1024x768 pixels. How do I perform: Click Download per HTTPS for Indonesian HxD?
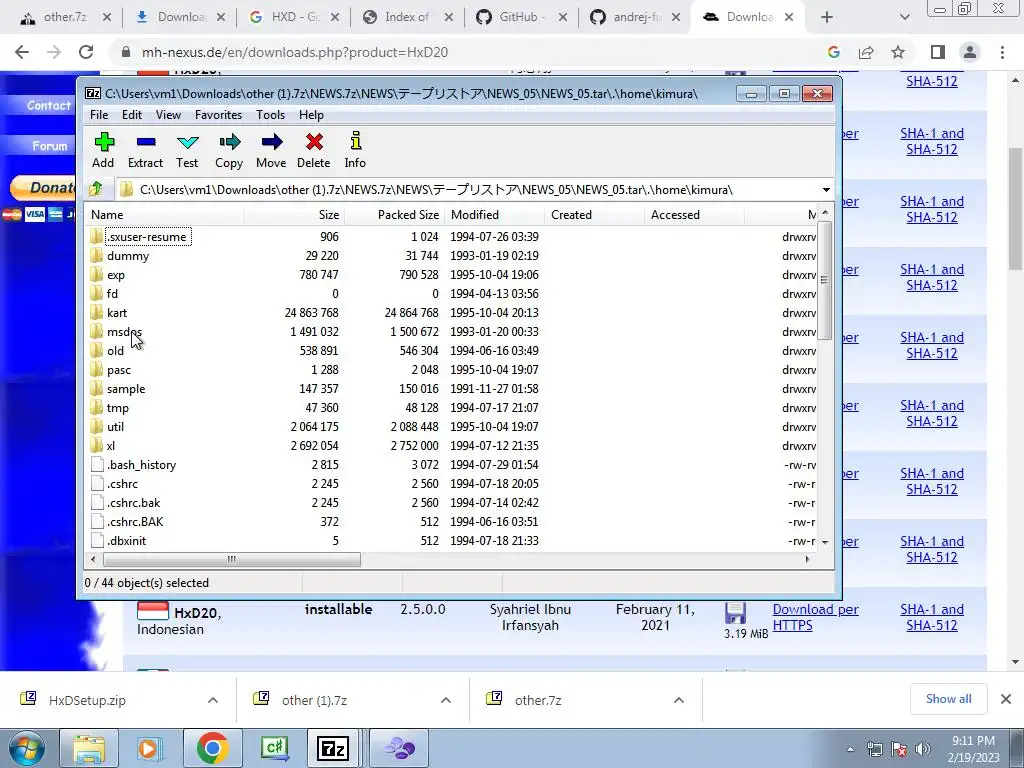point(816,617)
